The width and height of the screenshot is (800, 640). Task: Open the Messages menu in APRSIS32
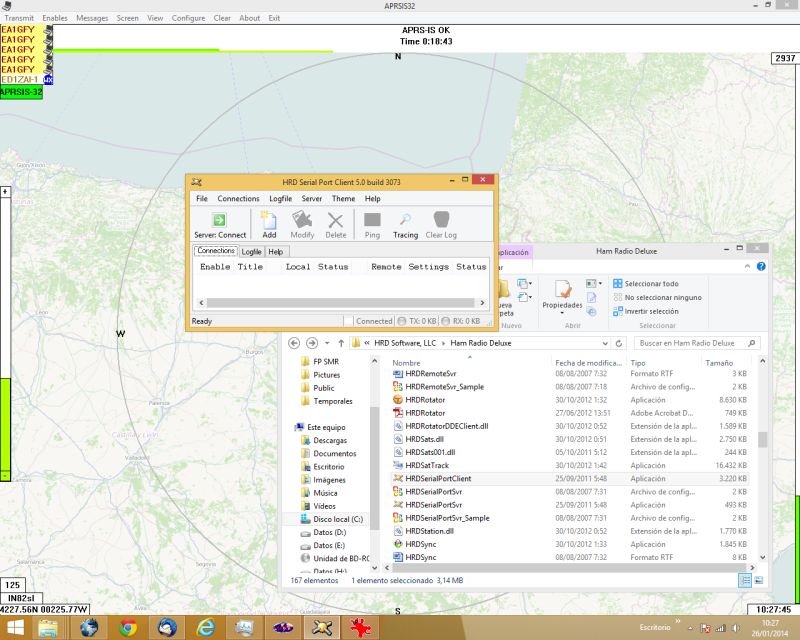tap(92, 18)
